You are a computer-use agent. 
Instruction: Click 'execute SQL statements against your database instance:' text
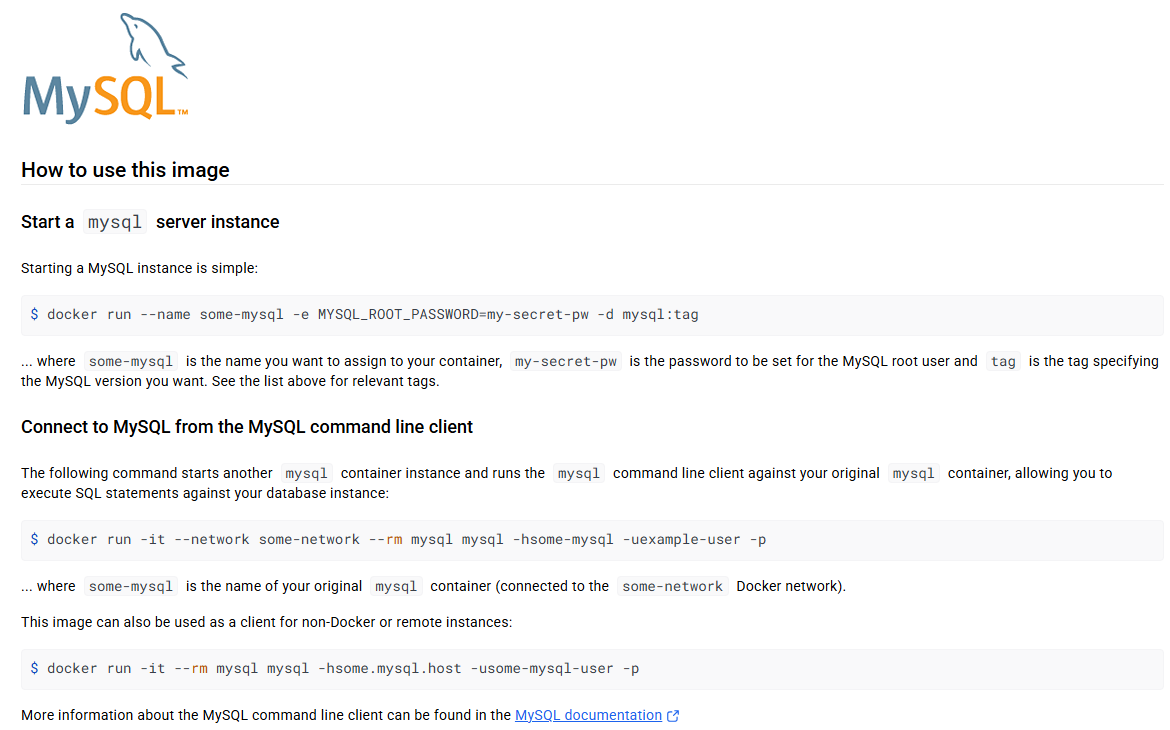(204, 493)
